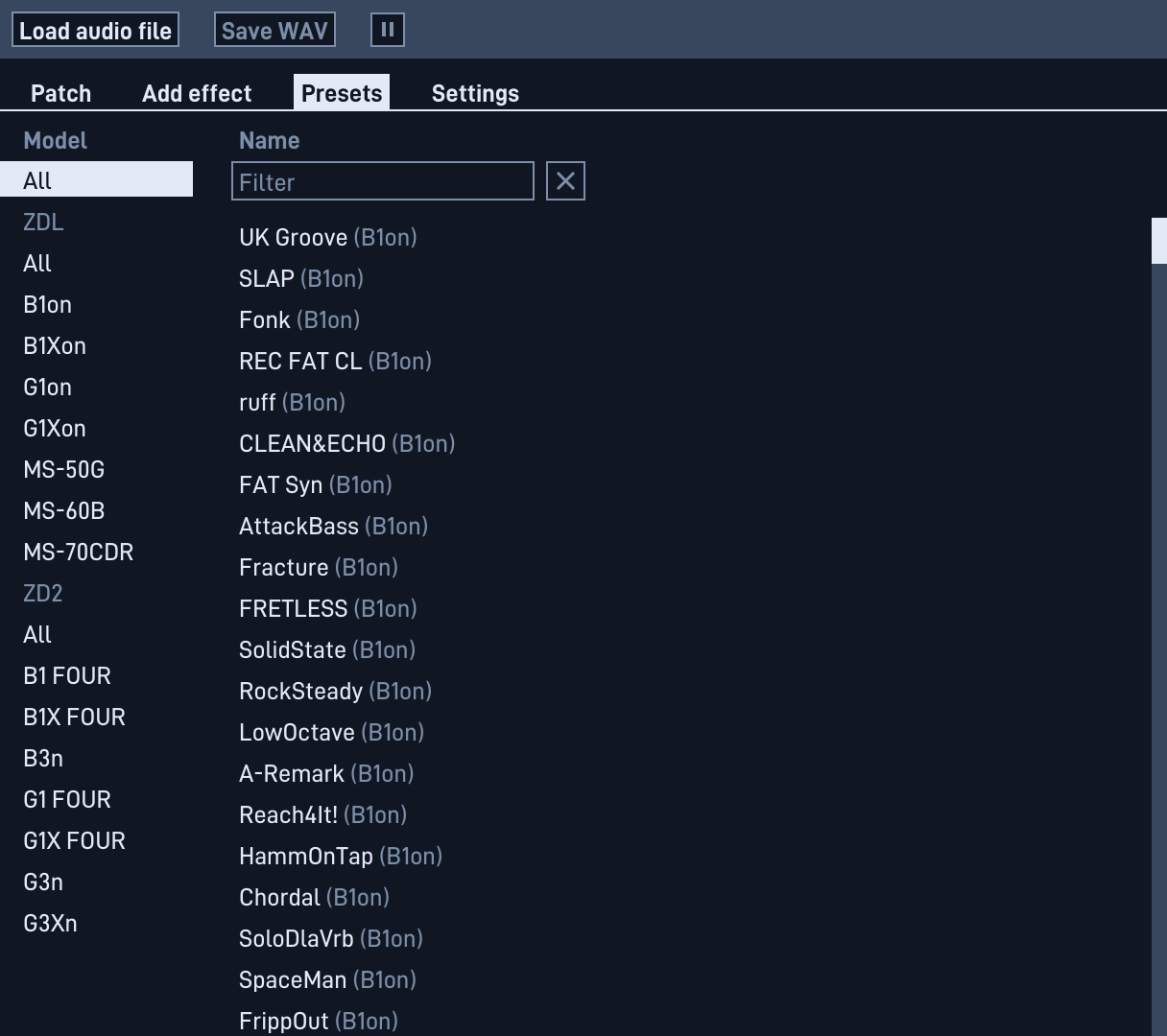The image size is (1167, 1036).
Task: Go to the Settings tab
Action: 475,93
